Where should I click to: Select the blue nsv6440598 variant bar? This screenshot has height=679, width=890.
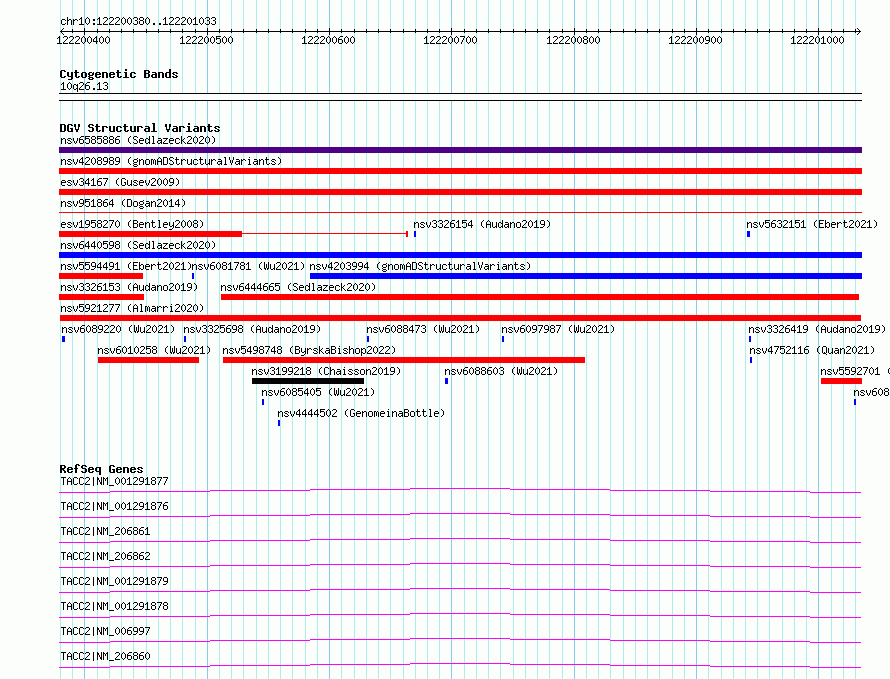(x=460, y=255)
